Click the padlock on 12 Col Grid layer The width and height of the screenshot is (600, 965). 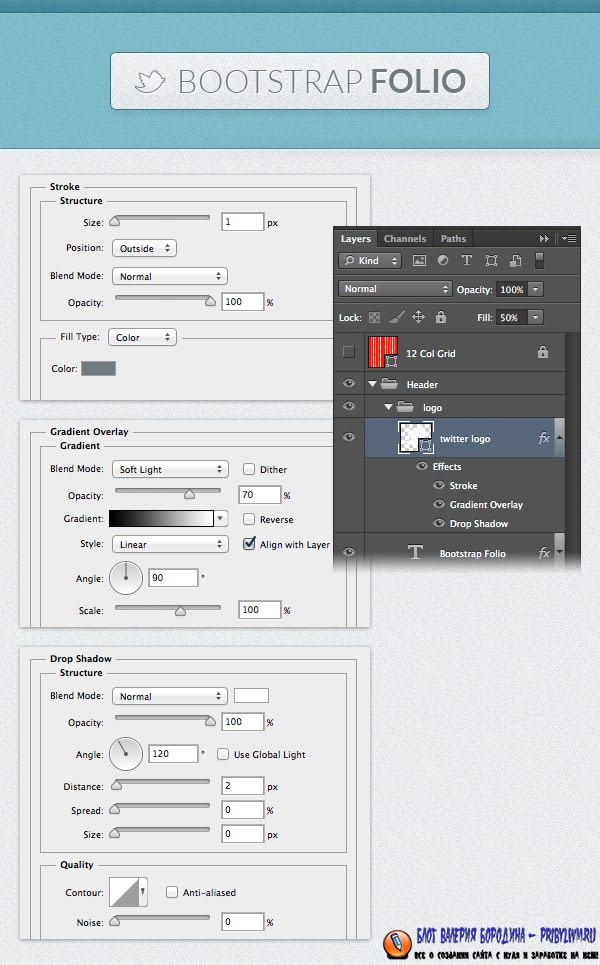point(543,352)
